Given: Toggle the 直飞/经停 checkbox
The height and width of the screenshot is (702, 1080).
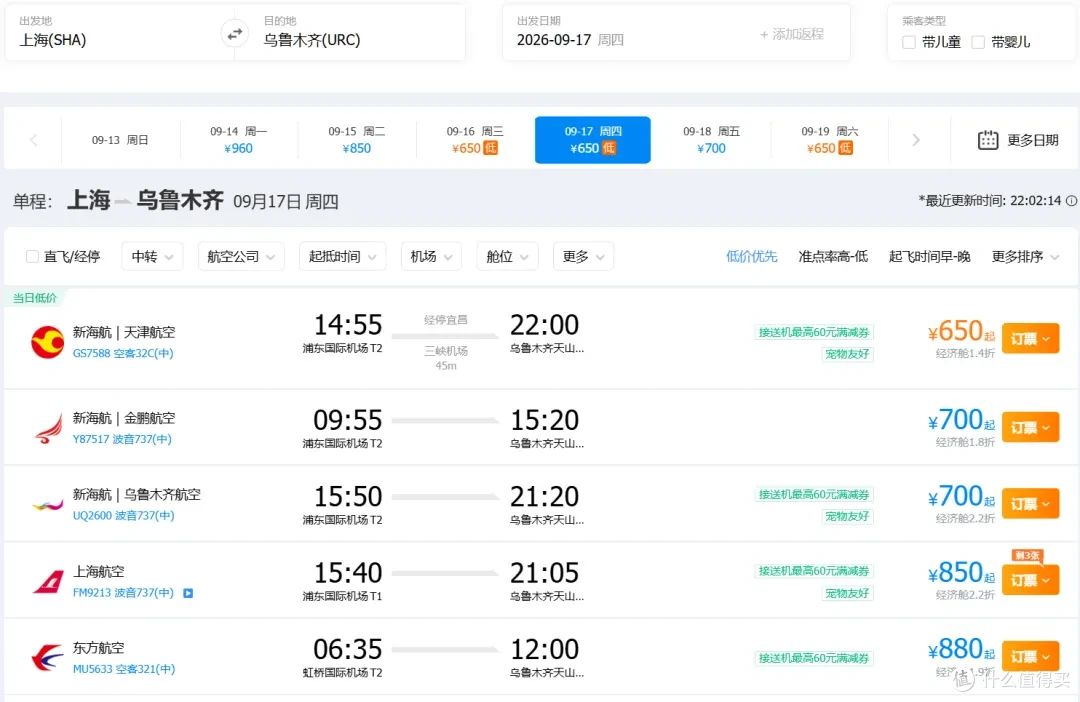Looking at the screenshot, I should (32, 256).
